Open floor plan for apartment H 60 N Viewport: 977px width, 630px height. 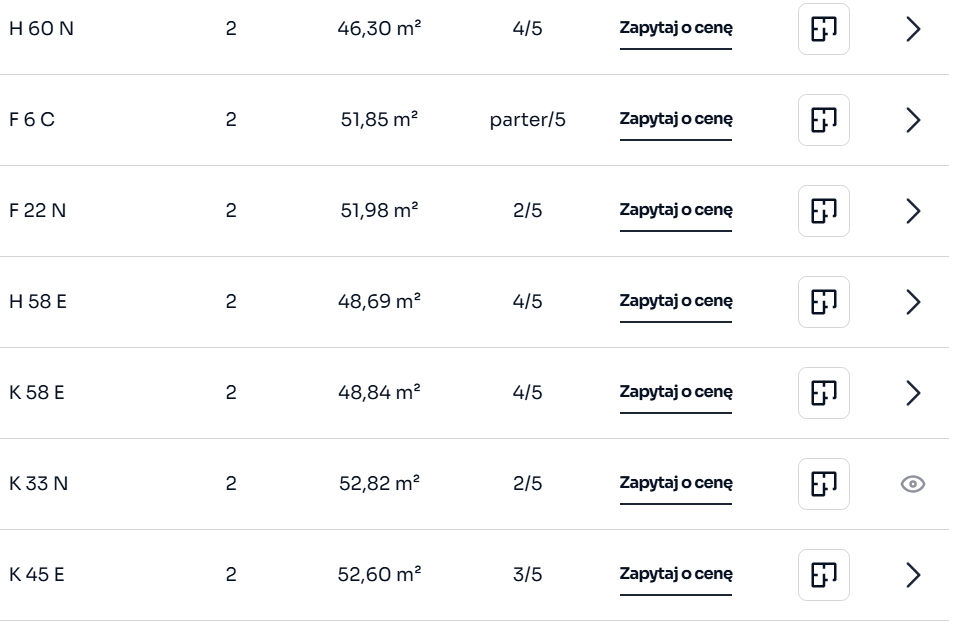(x=823, y=29)
